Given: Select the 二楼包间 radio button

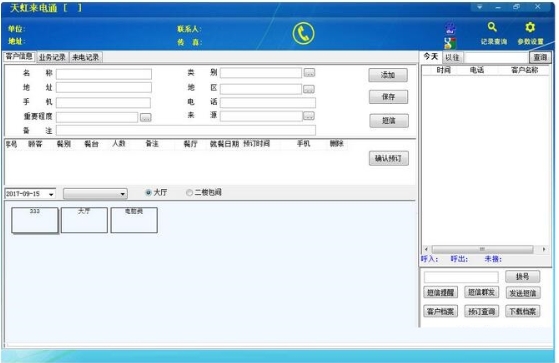Looking at the screenshot, I should (189, 193).
